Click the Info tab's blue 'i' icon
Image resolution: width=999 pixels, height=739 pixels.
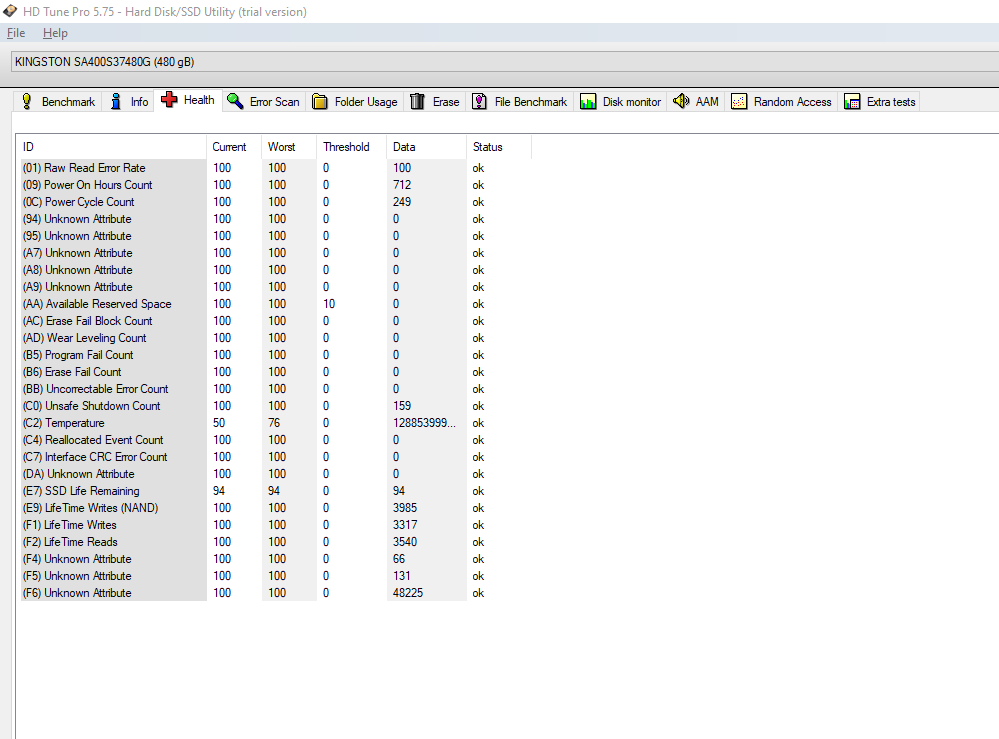116,101
